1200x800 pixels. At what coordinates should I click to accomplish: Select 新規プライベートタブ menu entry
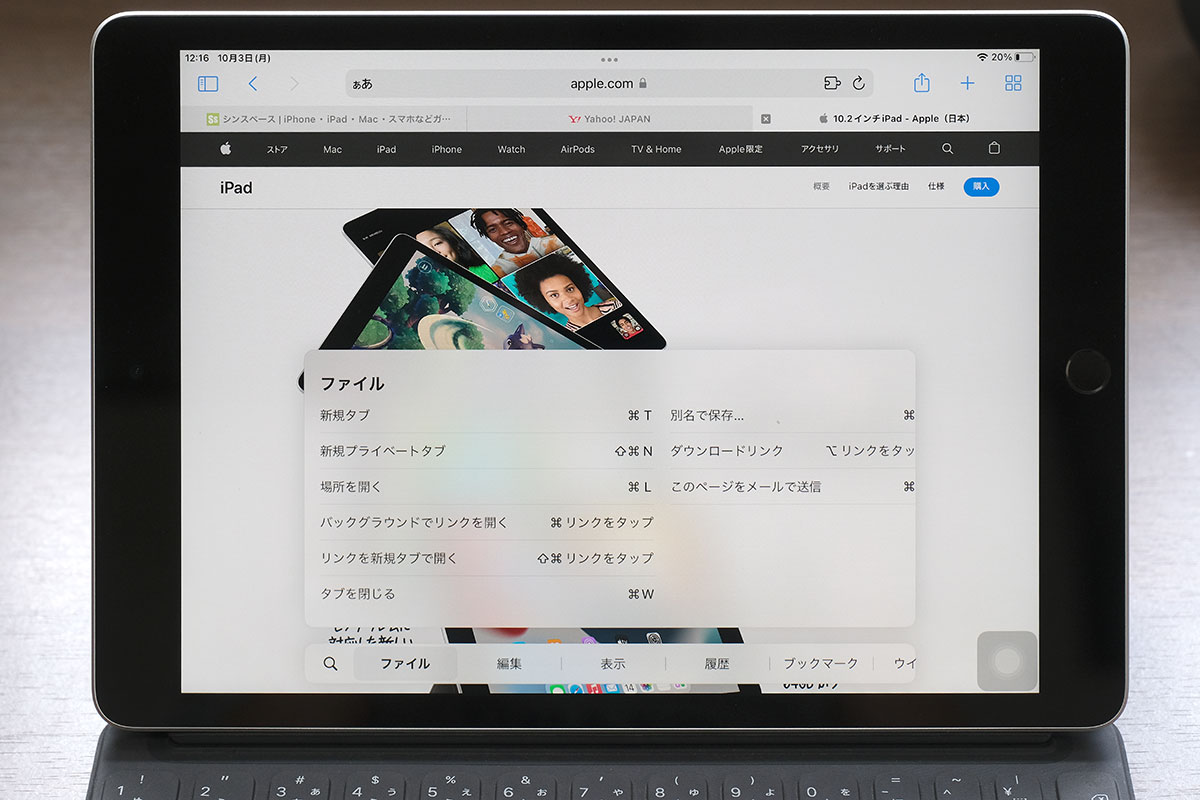point(486,451)
